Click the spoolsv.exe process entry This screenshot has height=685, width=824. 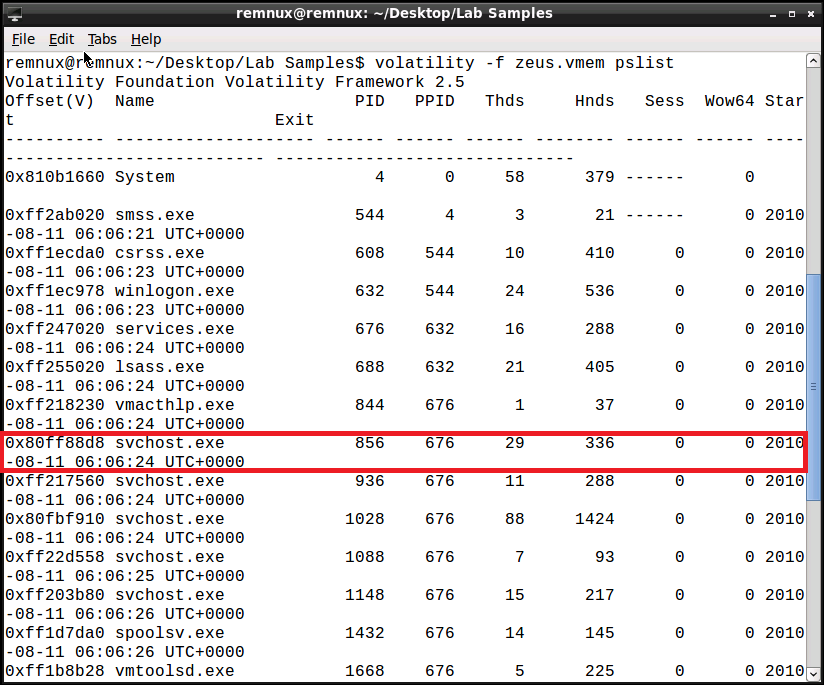[x=169, y=633]
